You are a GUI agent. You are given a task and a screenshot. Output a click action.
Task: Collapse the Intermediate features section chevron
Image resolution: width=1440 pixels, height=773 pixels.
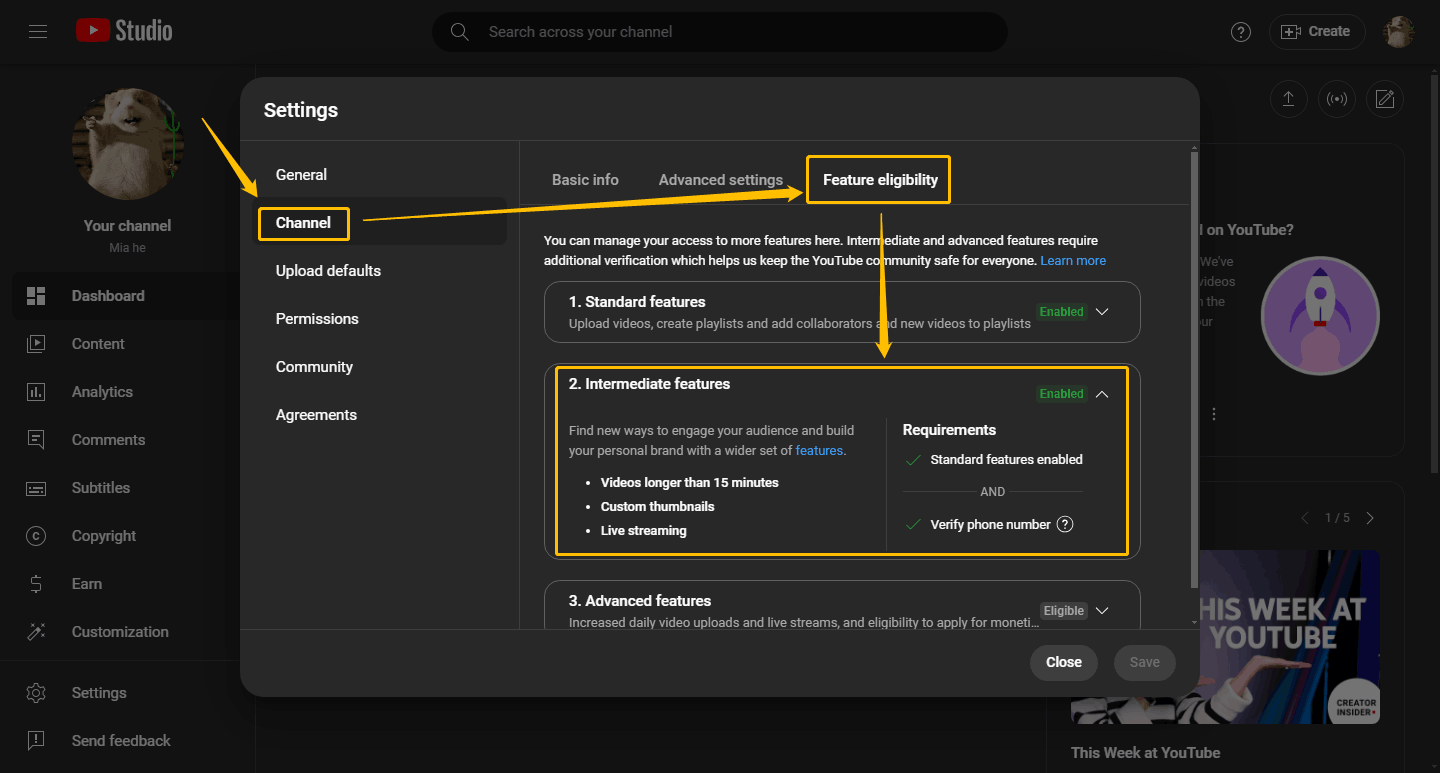1102,394
